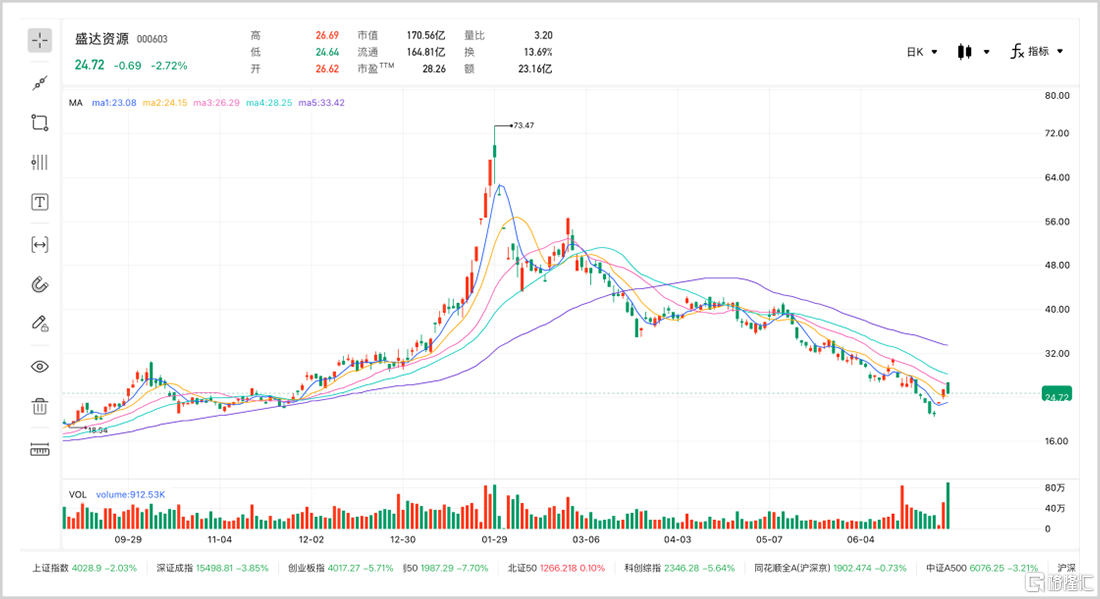Hide drawings with the eye icon
The image size is (1100, 599).
(40, 367)
